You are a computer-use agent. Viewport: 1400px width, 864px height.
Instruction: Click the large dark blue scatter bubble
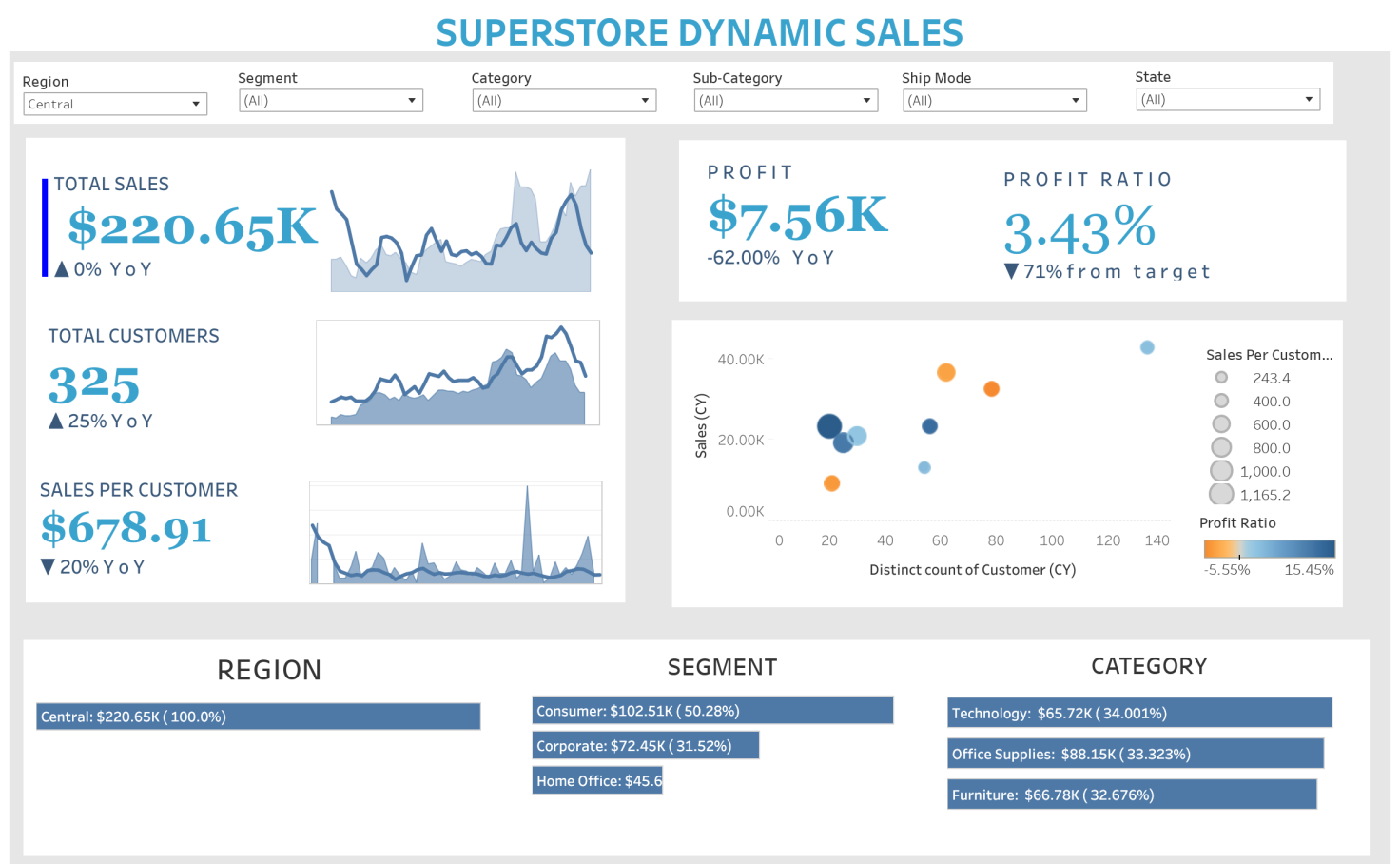[x=829, y=426]
